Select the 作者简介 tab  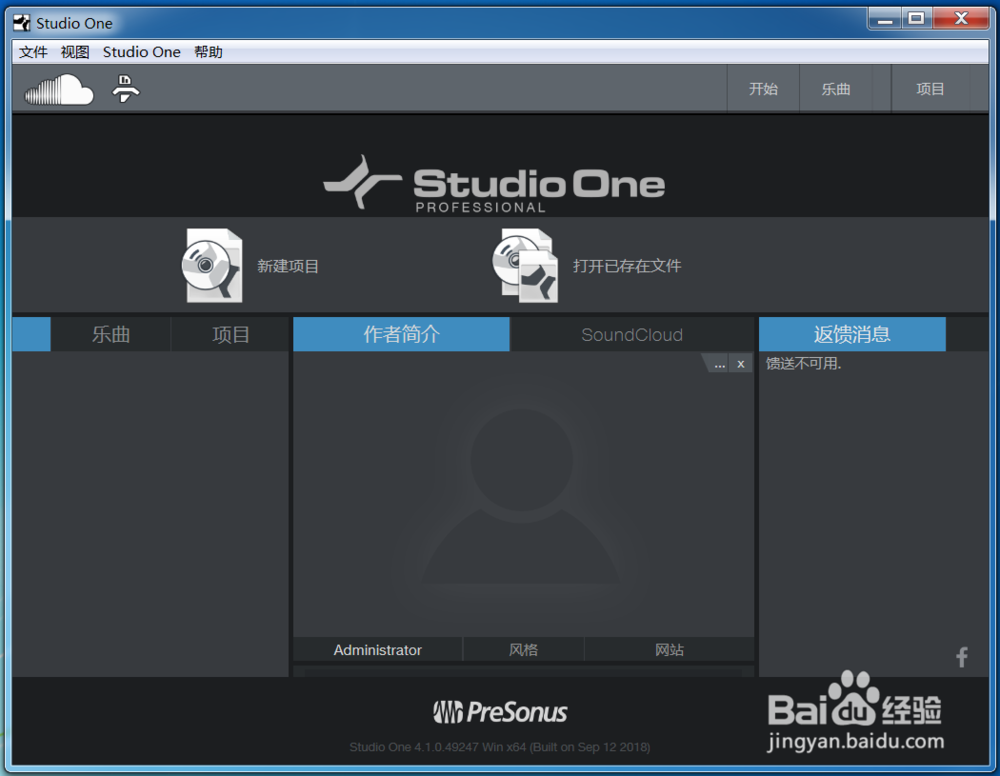coord(401,334)
